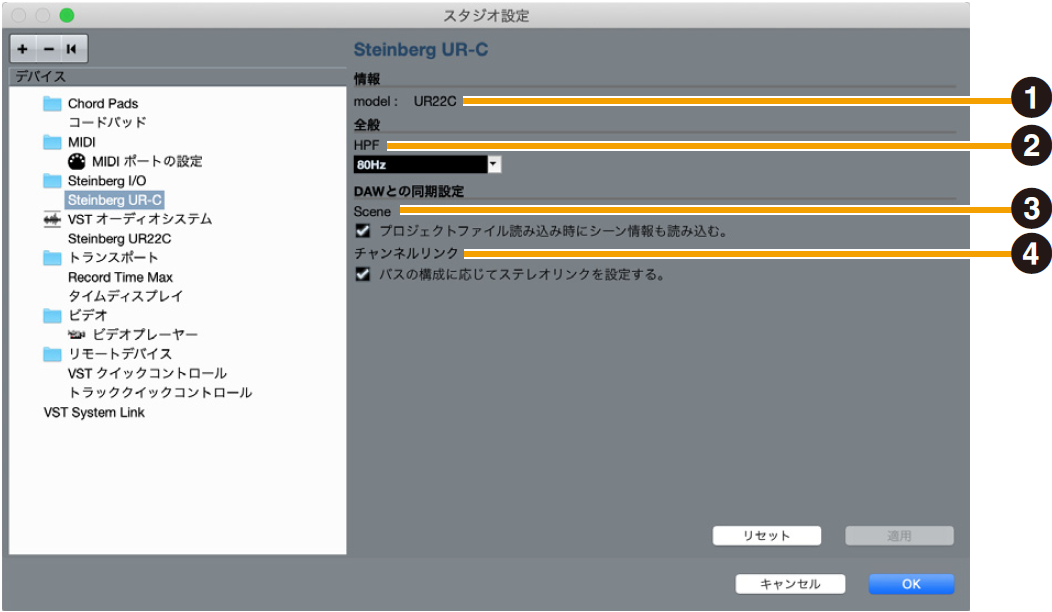Toggle the Scene load-on-project checkbox
Viewport: 1052px width, 612px height.
click(363, 231)
